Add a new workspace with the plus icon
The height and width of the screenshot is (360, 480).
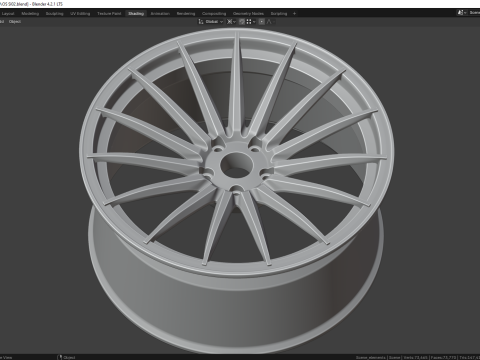pos(294,14)
